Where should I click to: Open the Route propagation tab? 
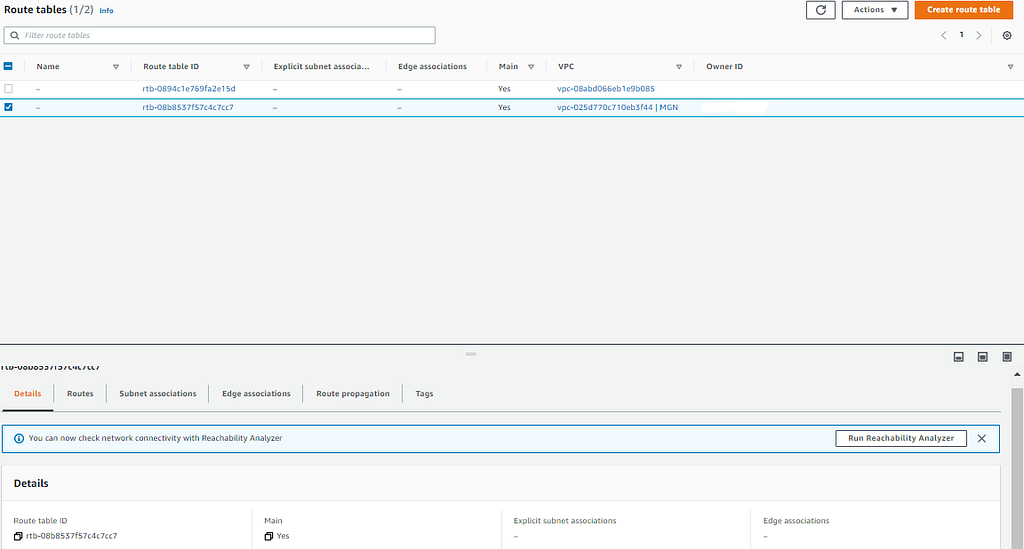point(353,394)
